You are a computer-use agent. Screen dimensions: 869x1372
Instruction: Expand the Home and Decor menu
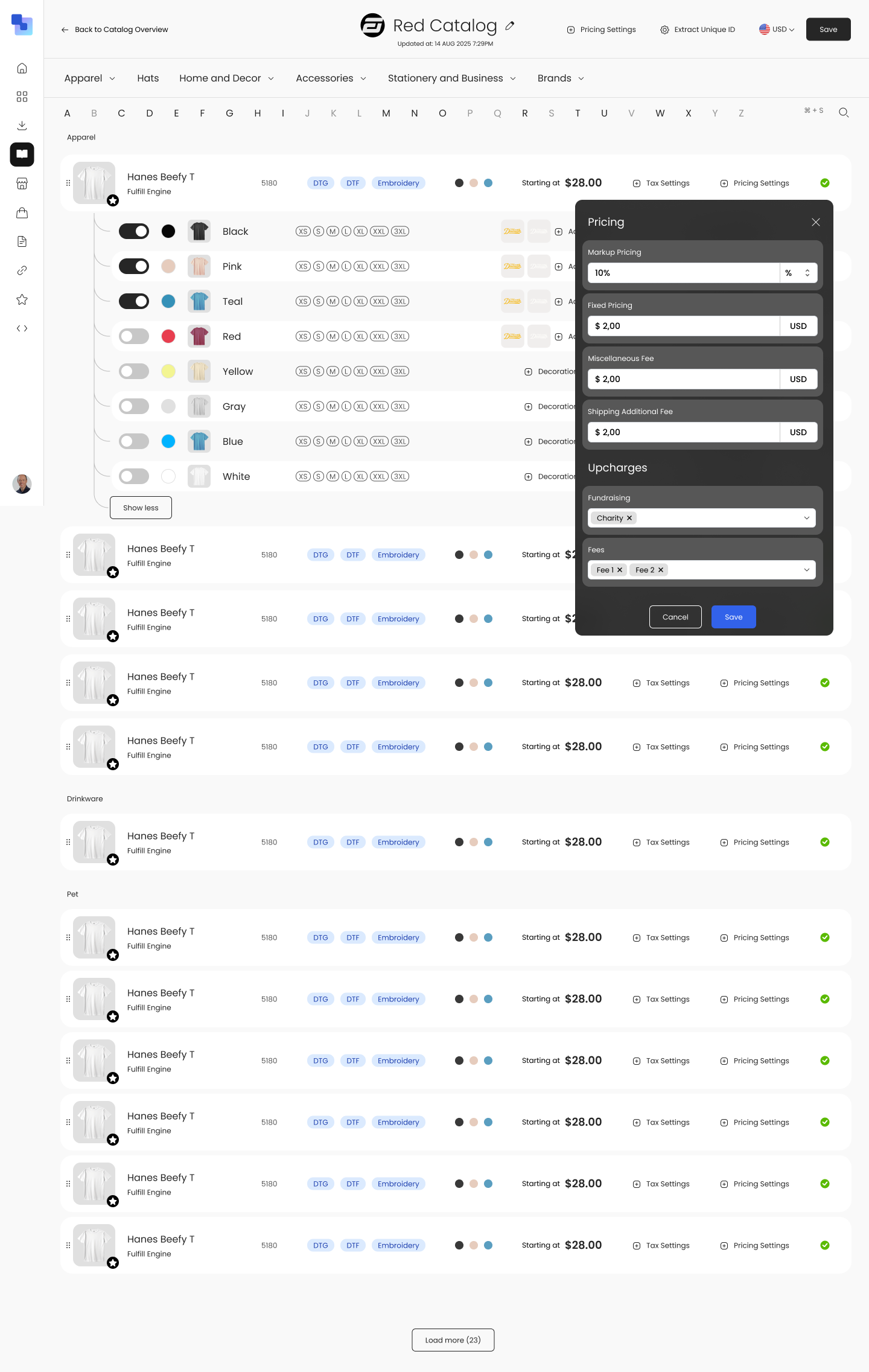(227, 78)
